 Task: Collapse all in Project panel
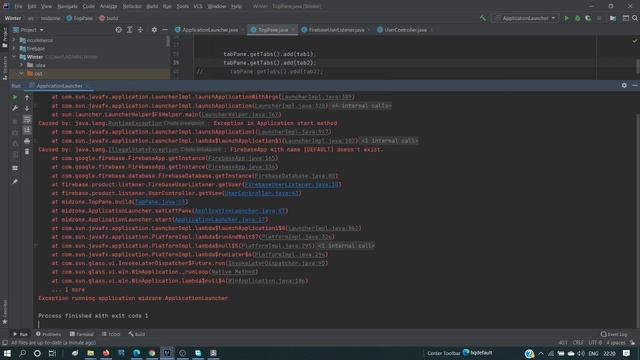140,30
